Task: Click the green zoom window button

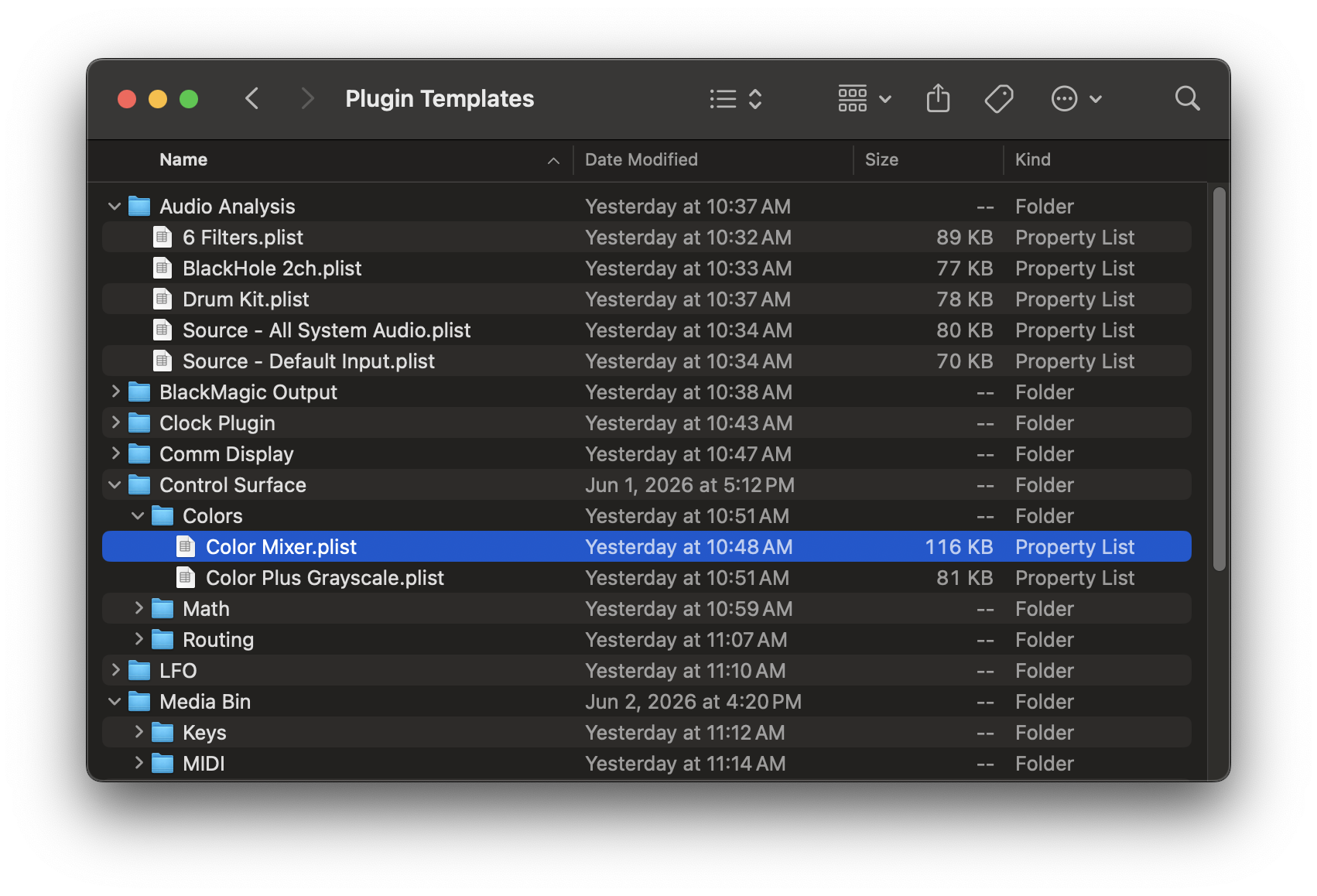Action: (x=189, y=99)
